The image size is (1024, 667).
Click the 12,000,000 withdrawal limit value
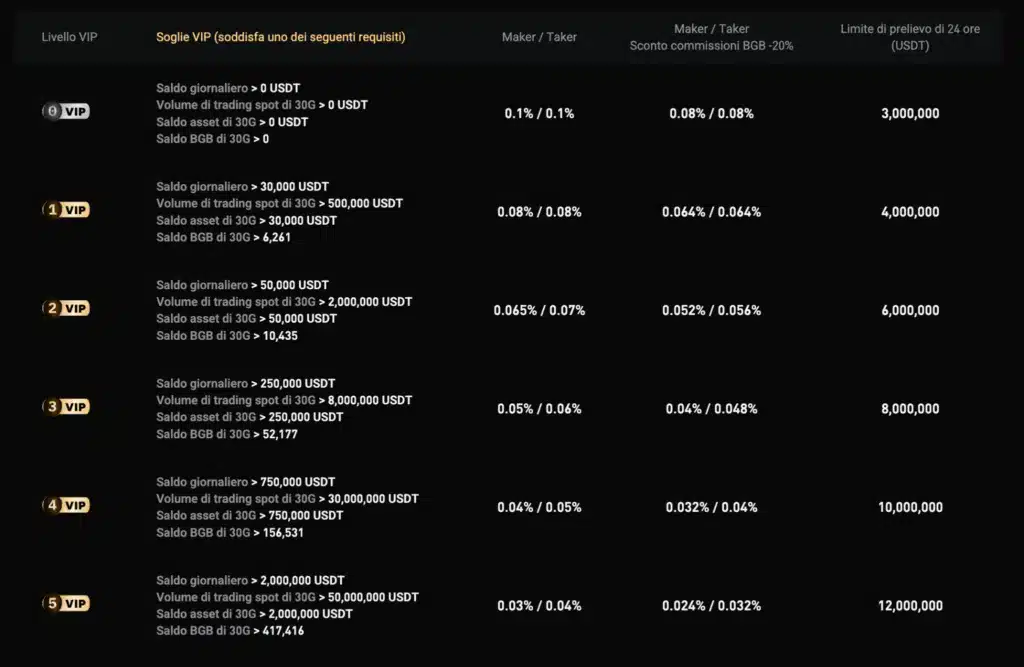click(x=910, y=605)
